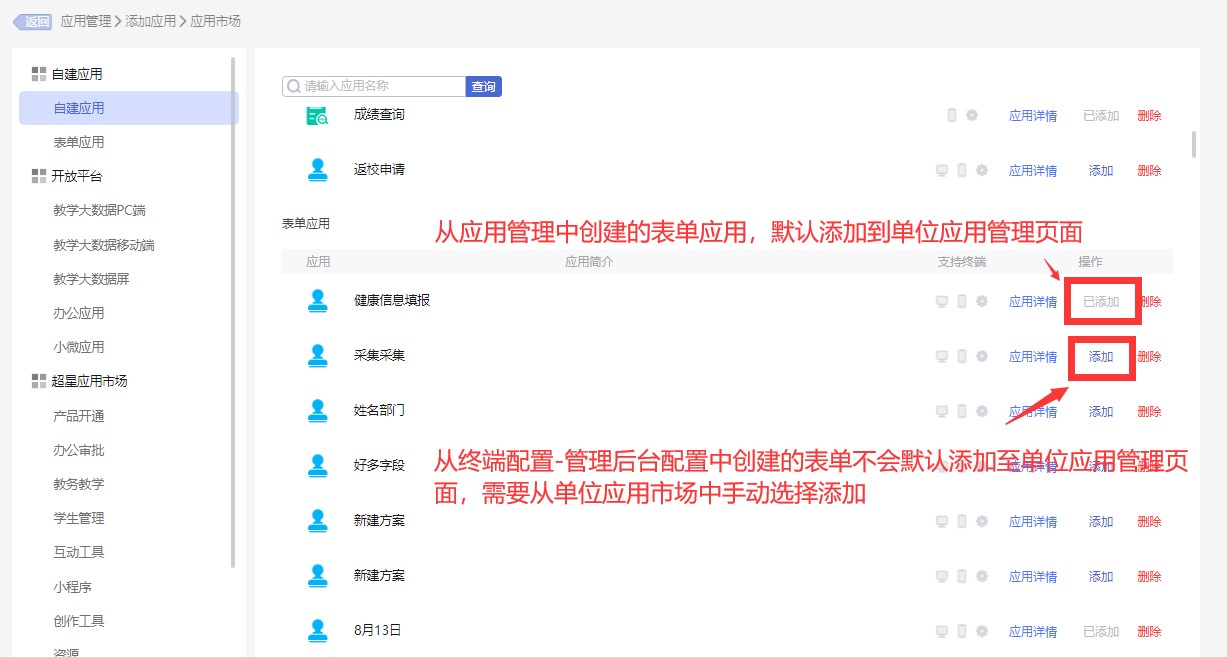
Task: Click the mobile terminal icon for 成绩查询
Action: pyautogui.click(x=952, y=115)
